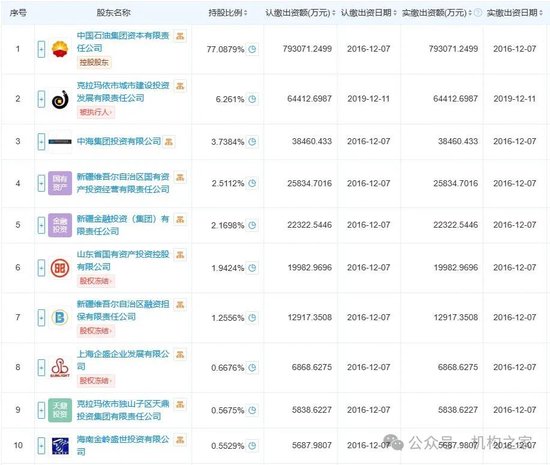Open 克拉玛依市独山子区天鼎投资集团 link
Screen dimensions: 550x465
coord(123,410)
